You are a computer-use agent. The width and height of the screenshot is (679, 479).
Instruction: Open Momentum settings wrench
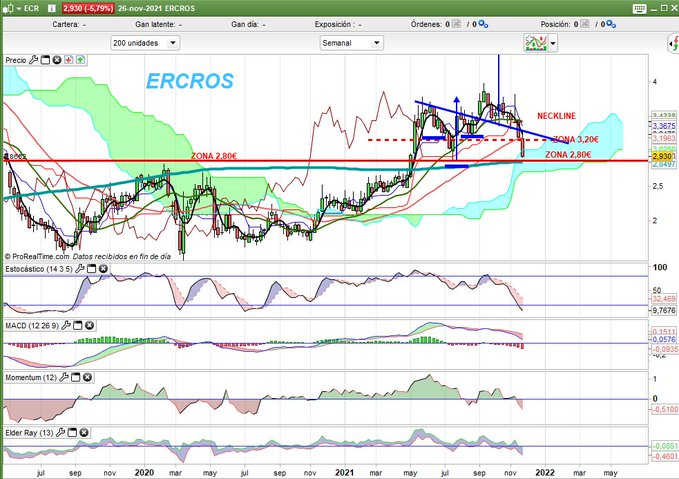[x=64, y=377]
